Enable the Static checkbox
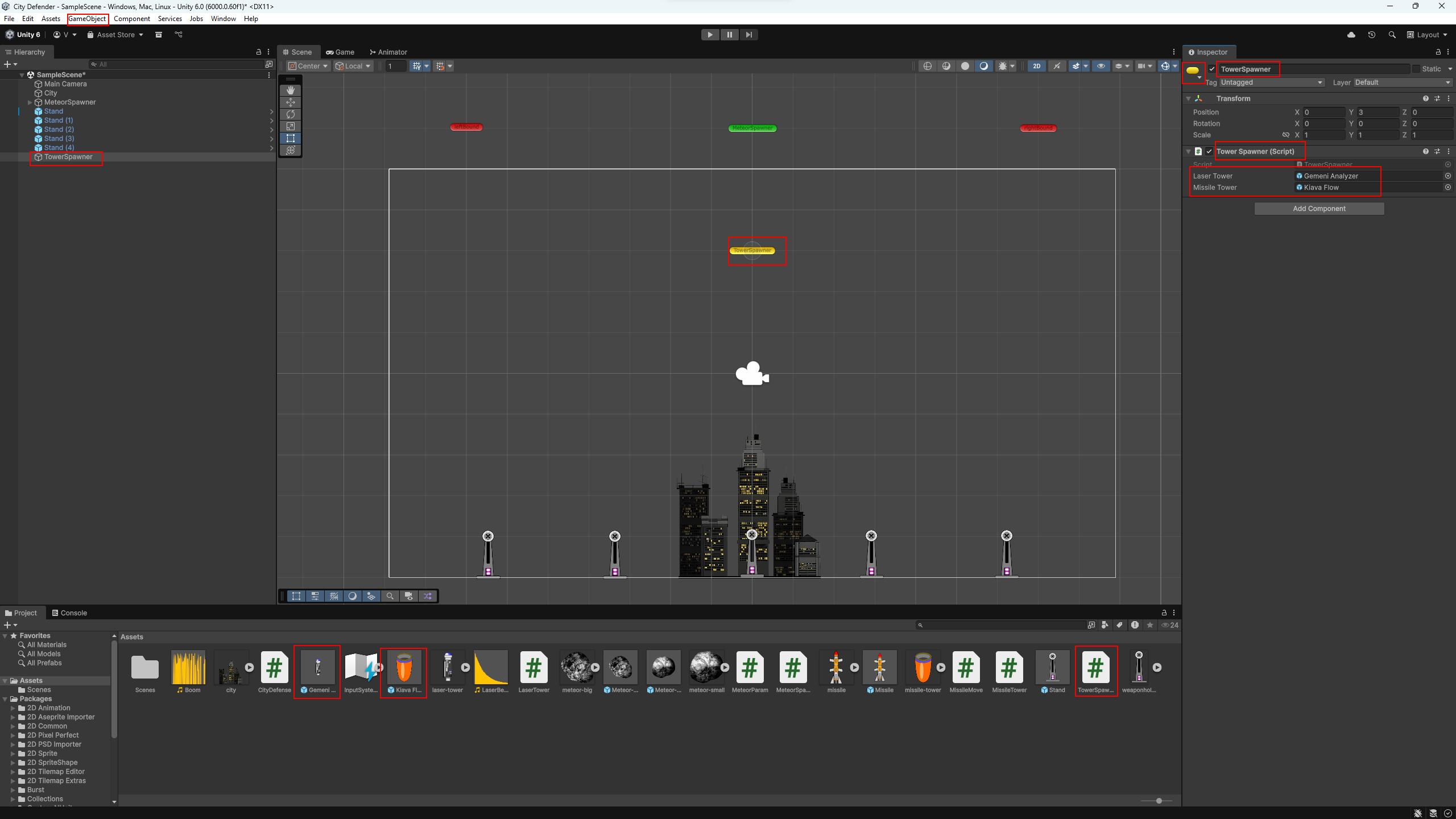The width and height of the screenshot is (1456, 819). [x=1416, y=69]
